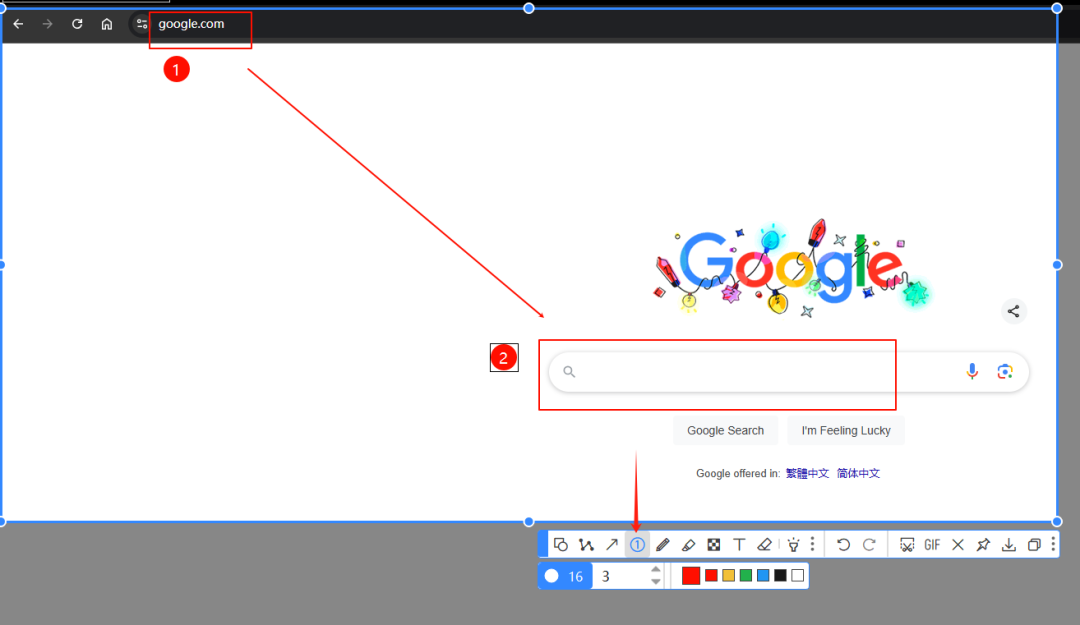This screenshot has height=625, width=1080.
Task: Save screenshot with download icon
Action: (1009, 545)
